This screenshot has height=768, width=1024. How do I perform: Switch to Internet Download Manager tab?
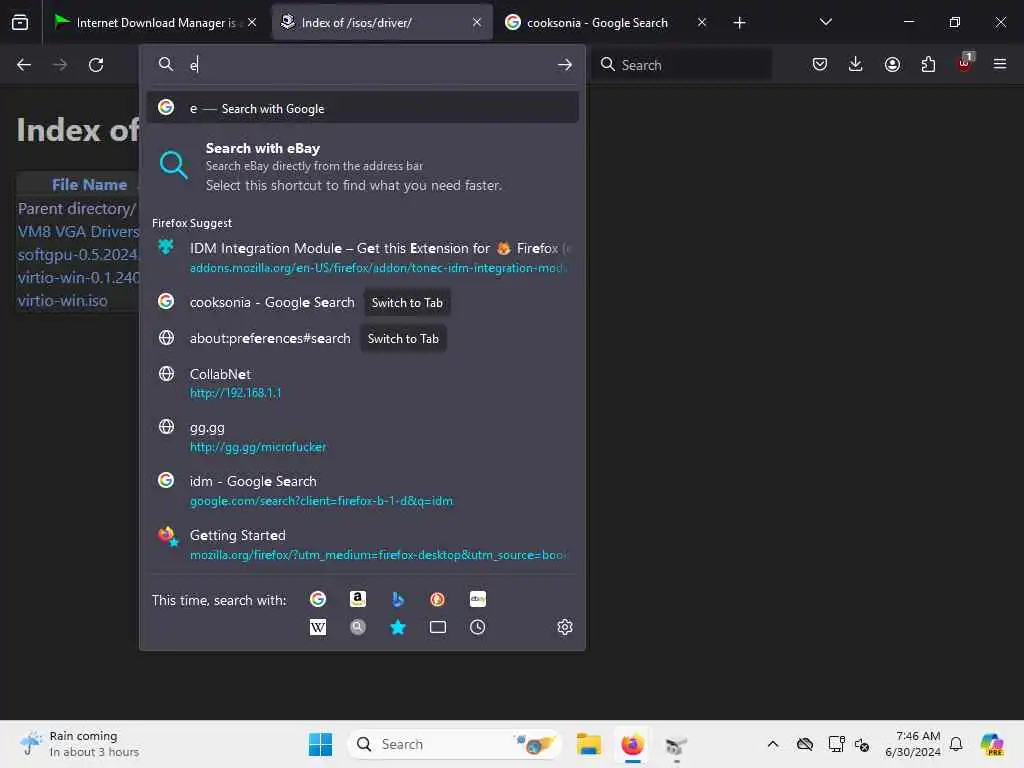point(155,23)
